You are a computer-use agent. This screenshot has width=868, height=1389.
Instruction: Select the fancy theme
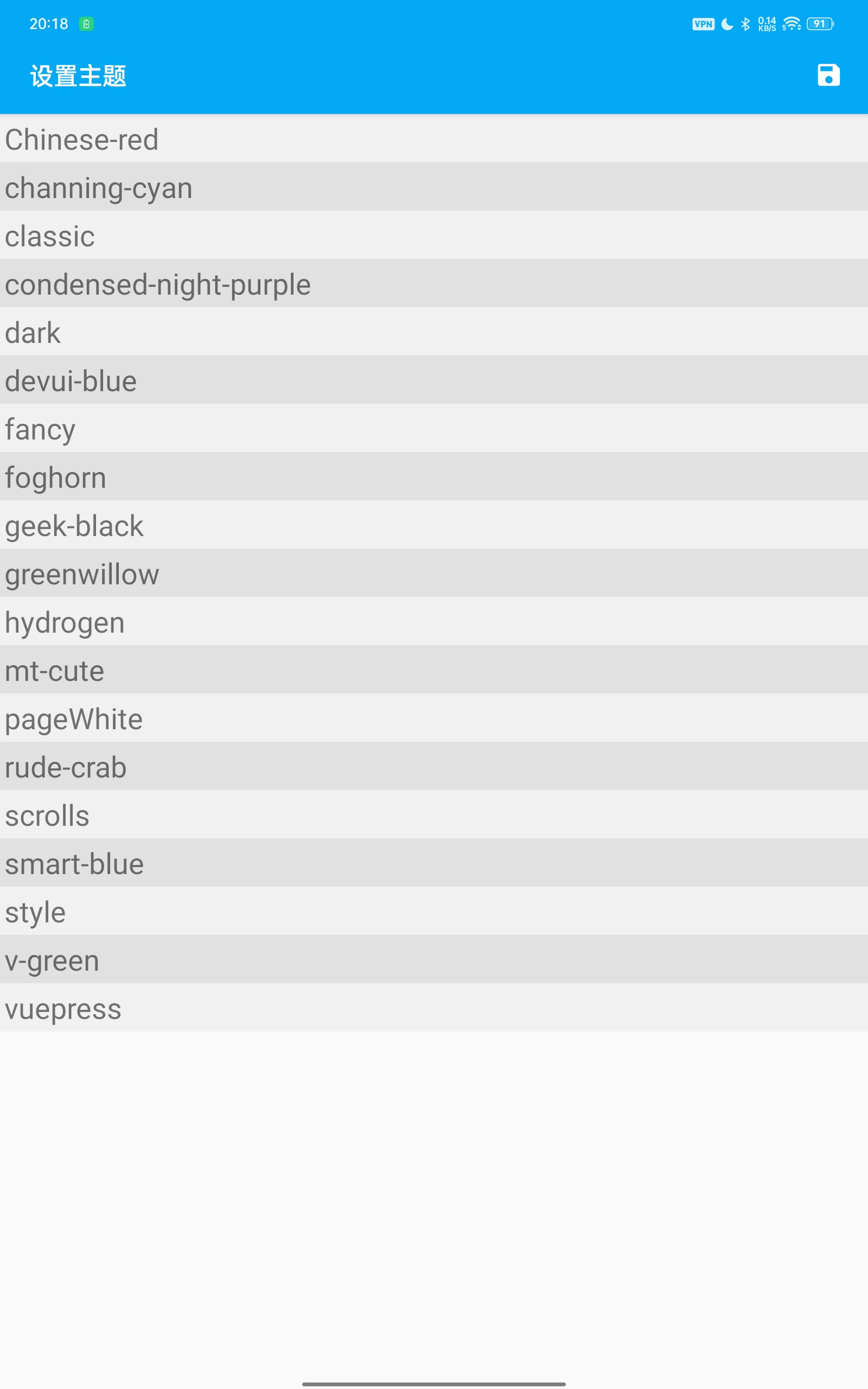434,428
